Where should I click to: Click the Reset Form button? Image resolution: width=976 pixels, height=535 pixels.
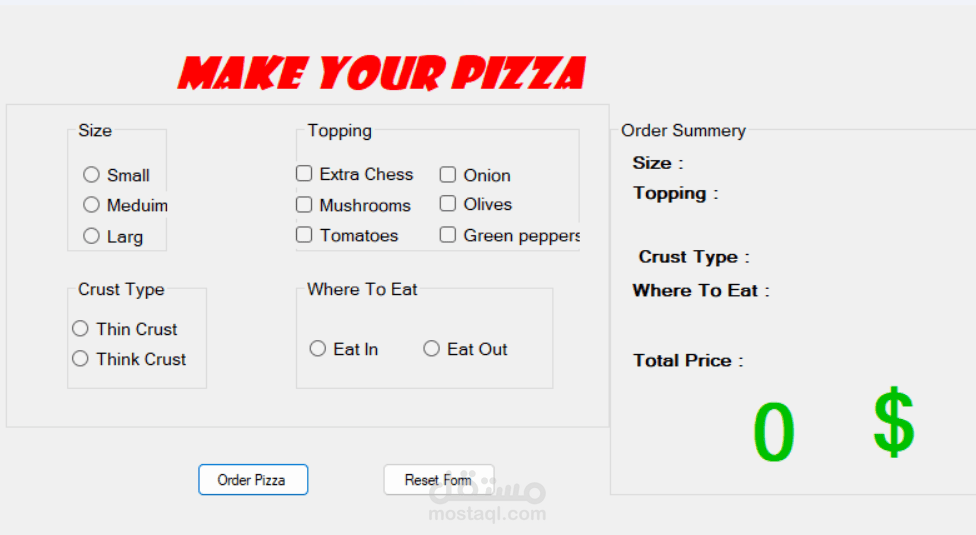[x=439, y=480]
